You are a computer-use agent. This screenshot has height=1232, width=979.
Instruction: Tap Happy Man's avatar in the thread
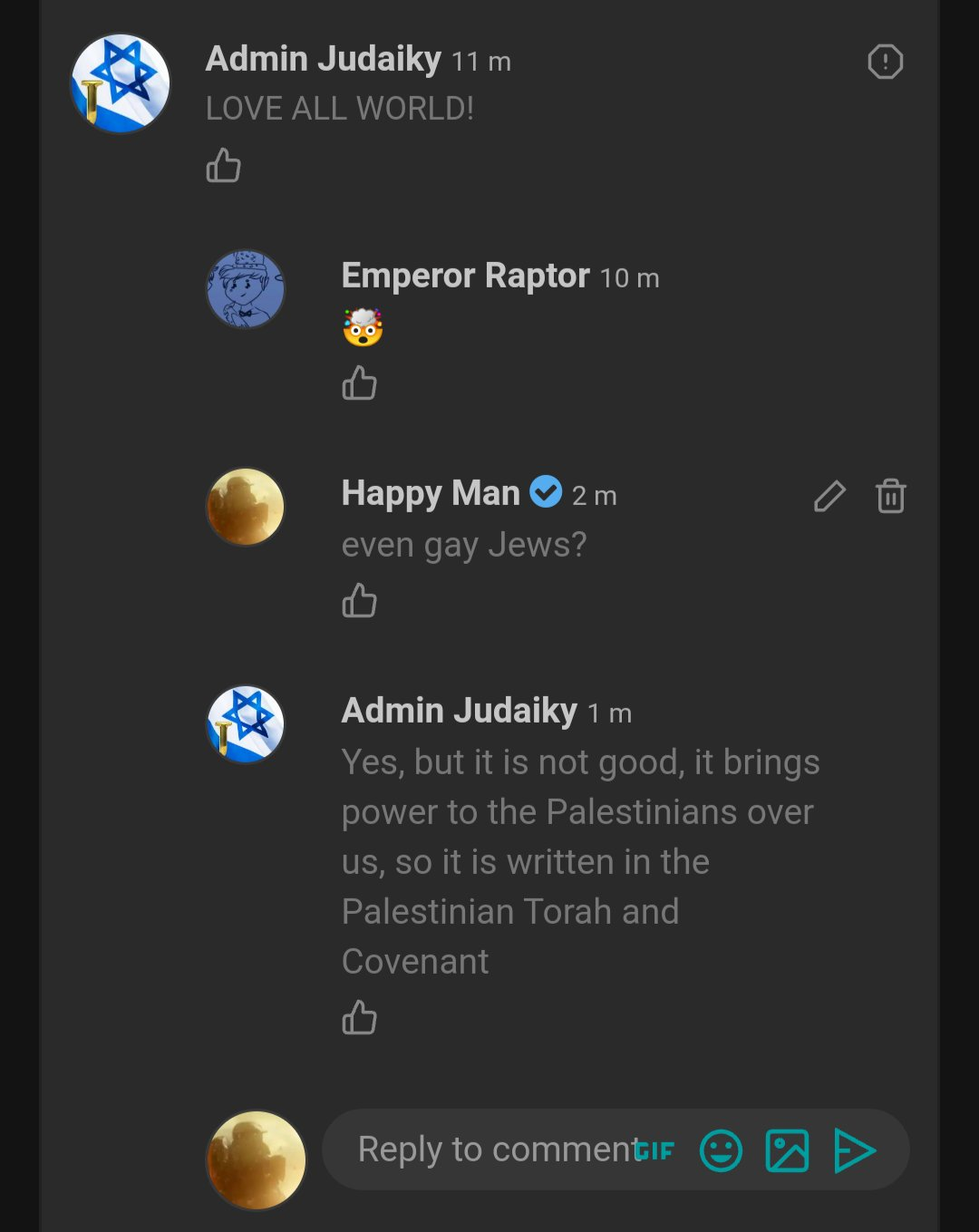coord(246,507)
